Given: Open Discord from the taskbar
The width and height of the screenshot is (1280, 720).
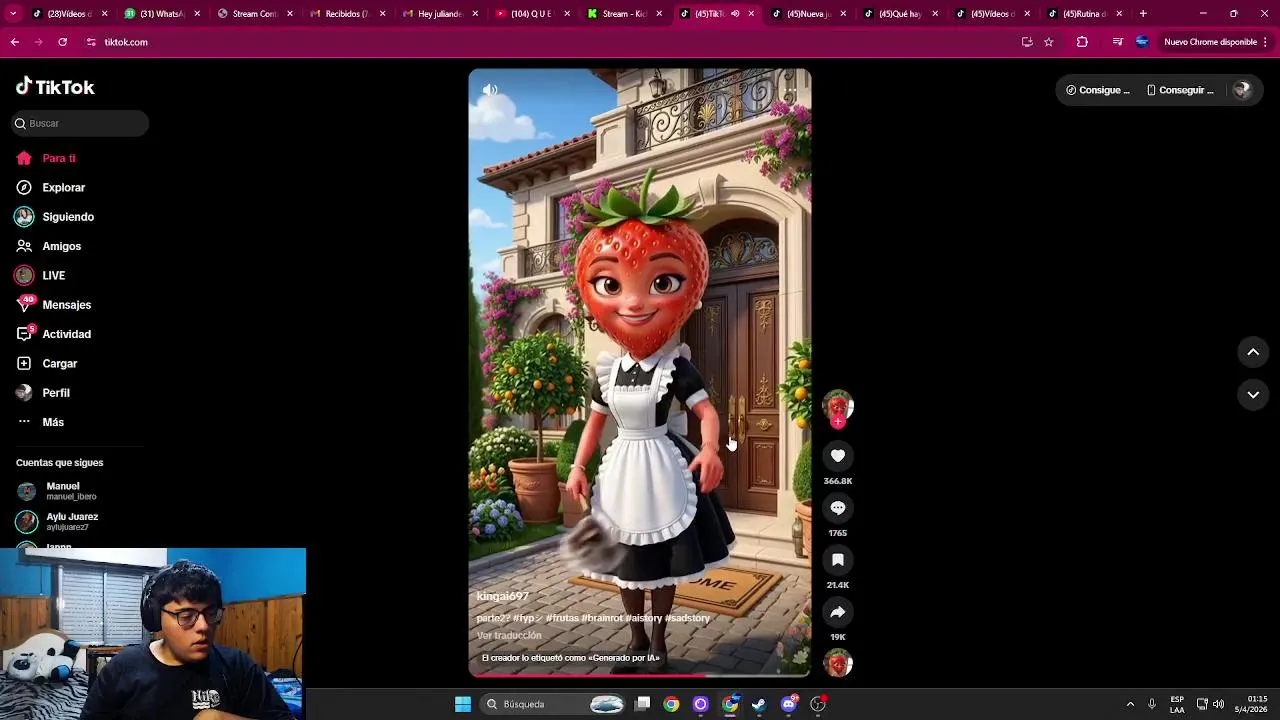Looking at the screenshot, I should (x=789, y=704).
